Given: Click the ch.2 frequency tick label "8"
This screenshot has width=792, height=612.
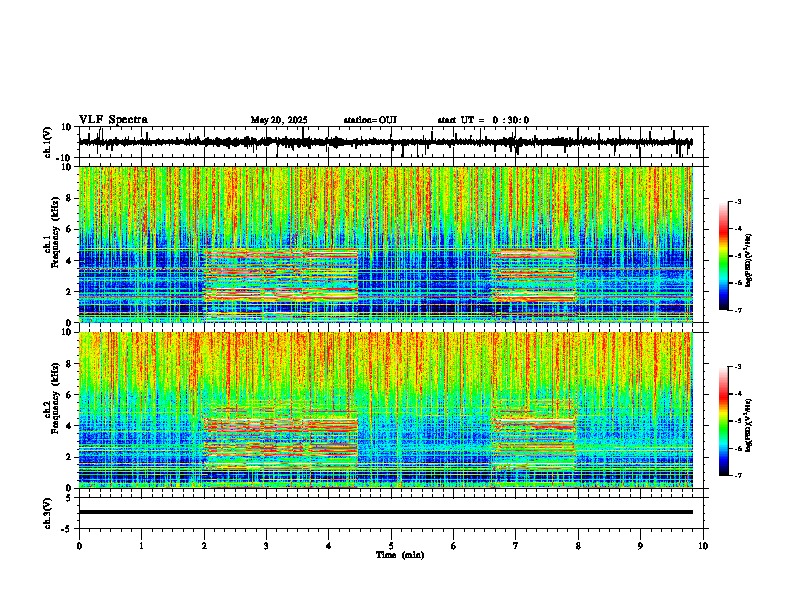Looking at the screenshot, I should click(x=70, y=364).
